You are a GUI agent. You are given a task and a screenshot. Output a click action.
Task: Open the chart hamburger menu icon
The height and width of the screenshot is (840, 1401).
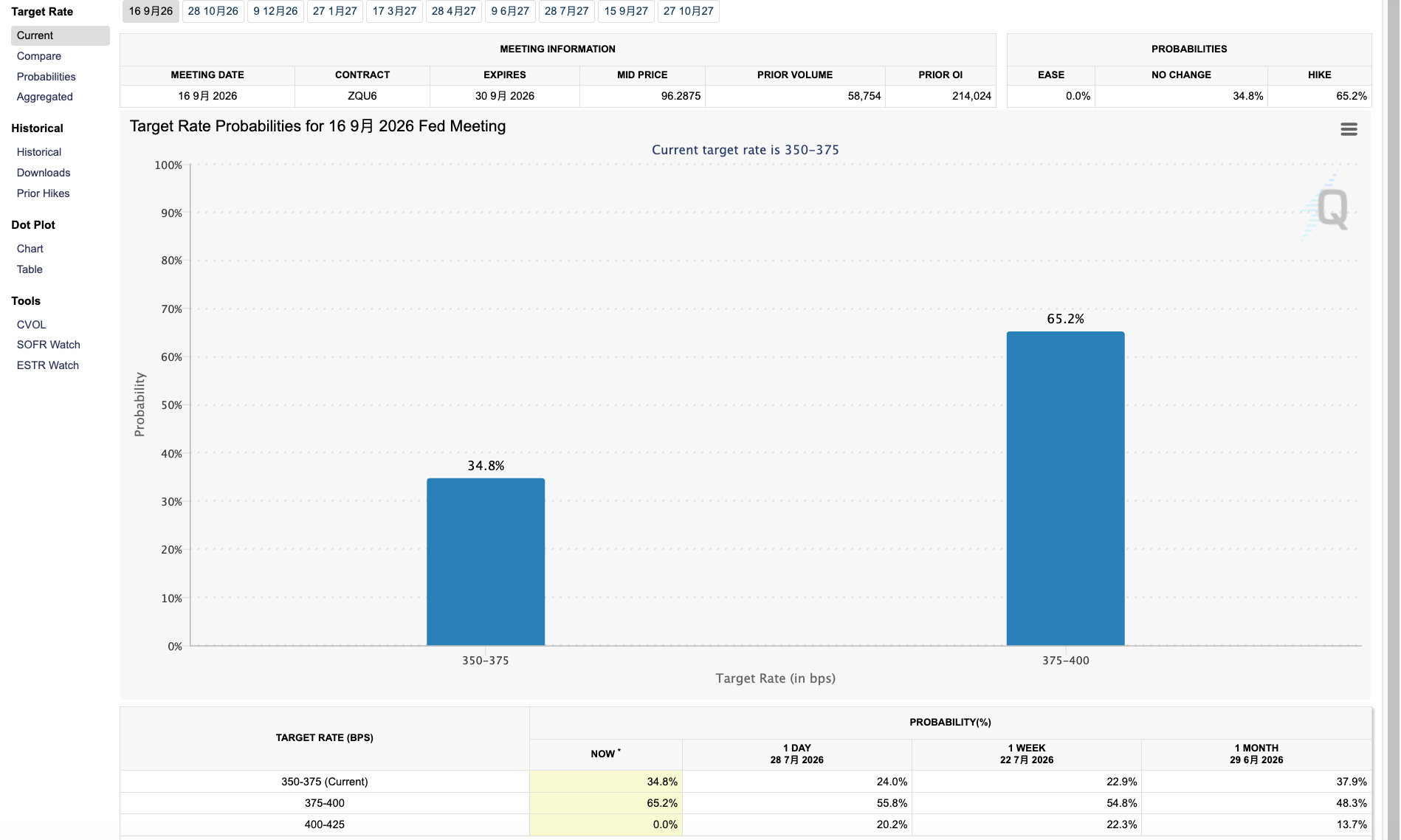(x=1349, y=130)
